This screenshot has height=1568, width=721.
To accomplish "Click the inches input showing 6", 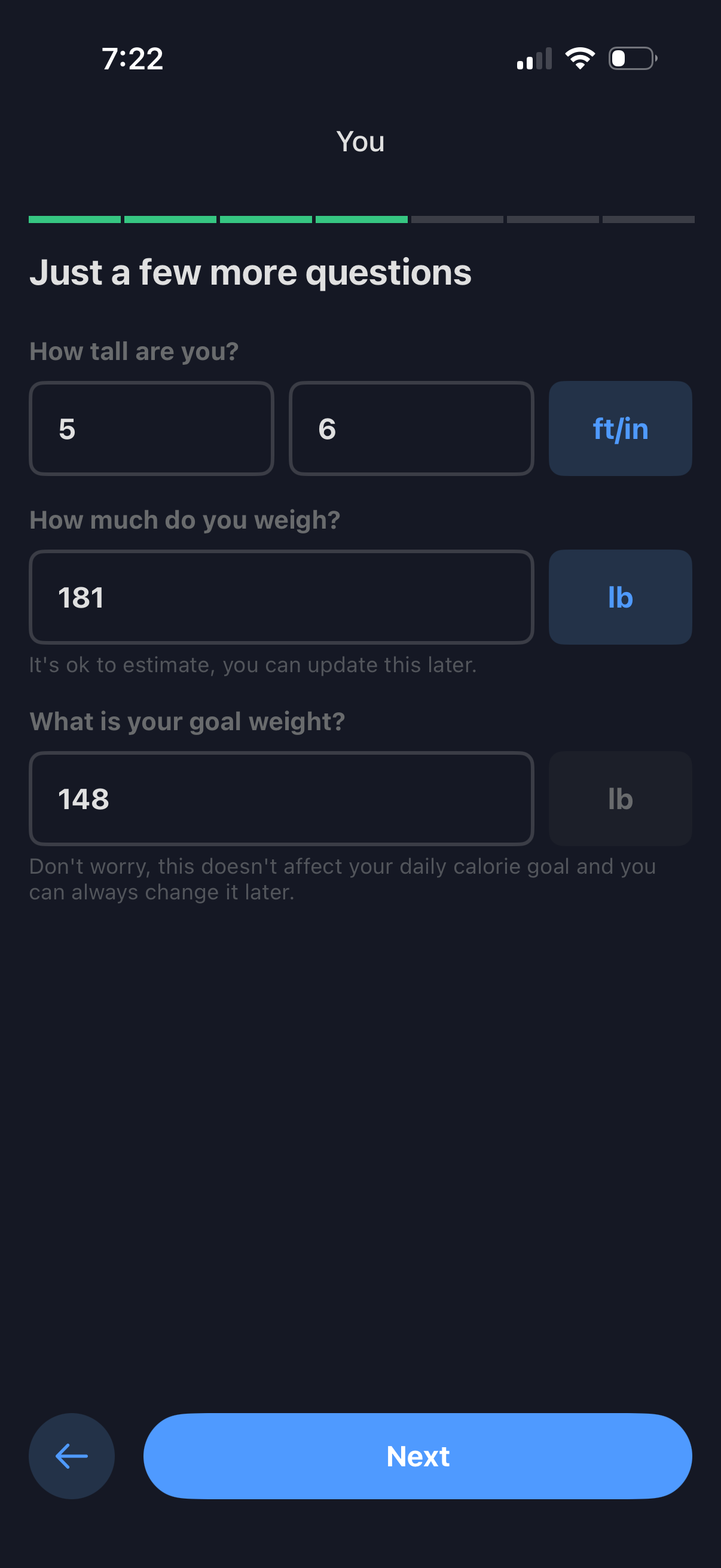I will tap(411, 428).
